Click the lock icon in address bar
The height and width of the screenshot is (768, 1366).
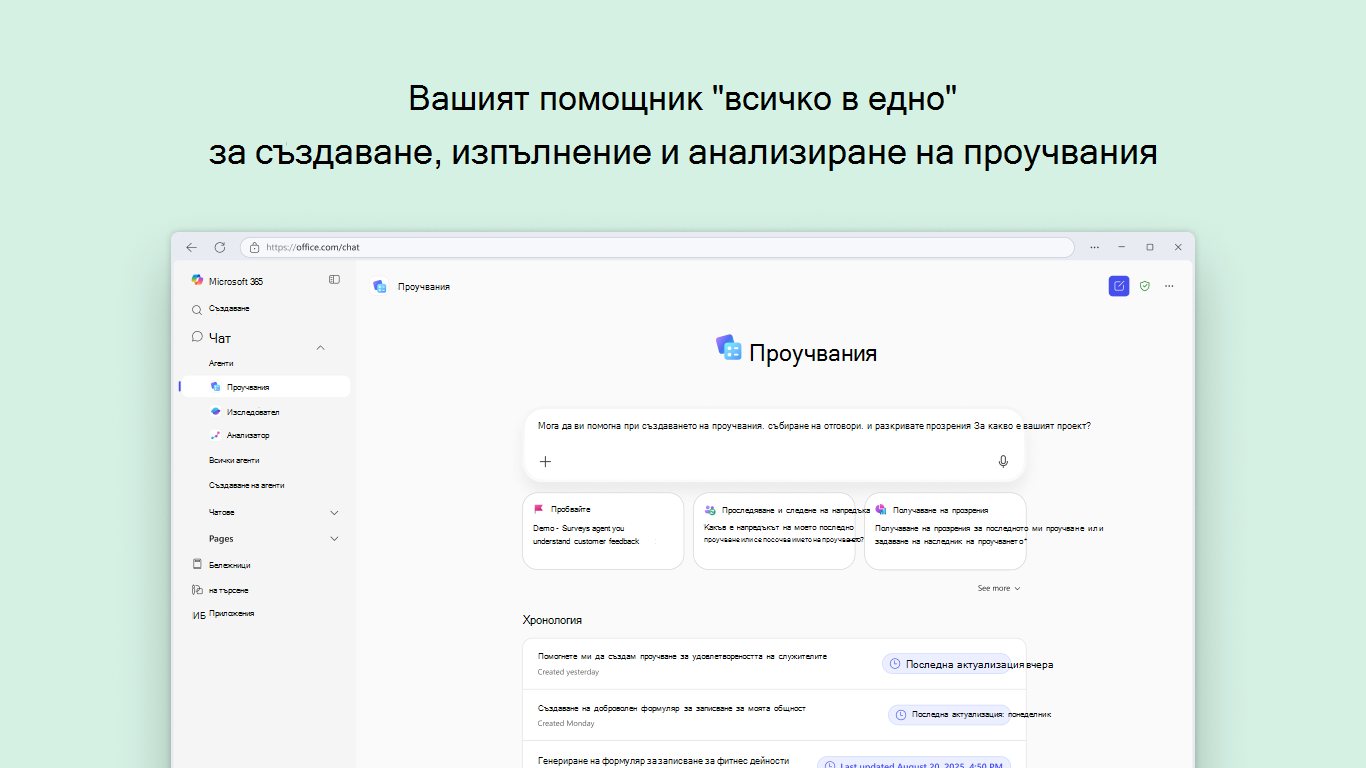(x=254, y=247)
